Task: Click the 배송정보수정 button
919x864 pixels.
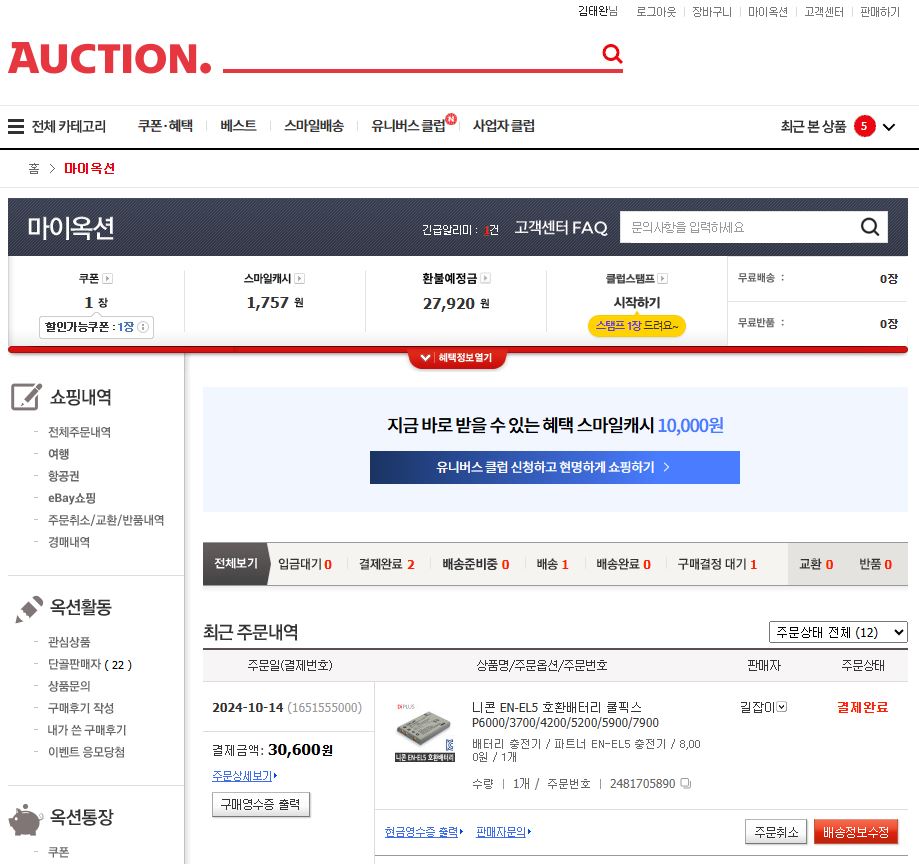Action: point(855,831)
